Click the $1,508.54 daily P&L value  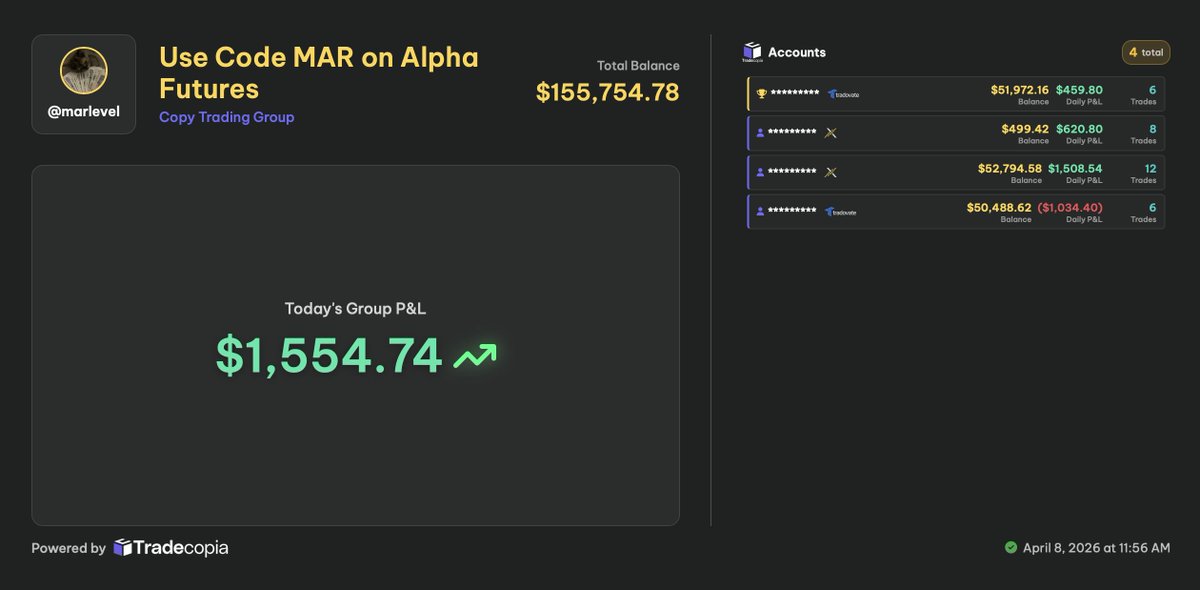1075,168
